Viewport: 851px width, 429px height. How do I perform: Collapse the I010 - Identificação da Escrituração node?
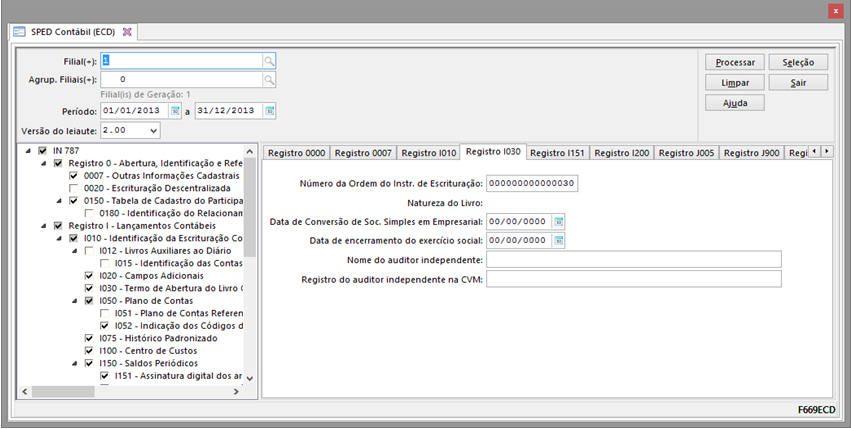coord(59,238)
